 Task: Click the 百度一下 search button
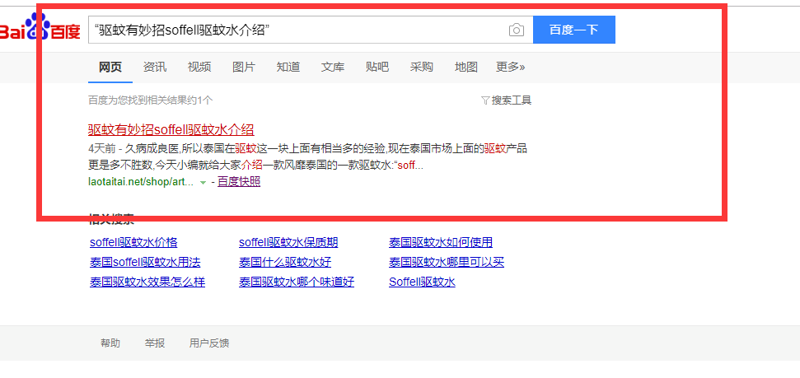pos(574,30)
